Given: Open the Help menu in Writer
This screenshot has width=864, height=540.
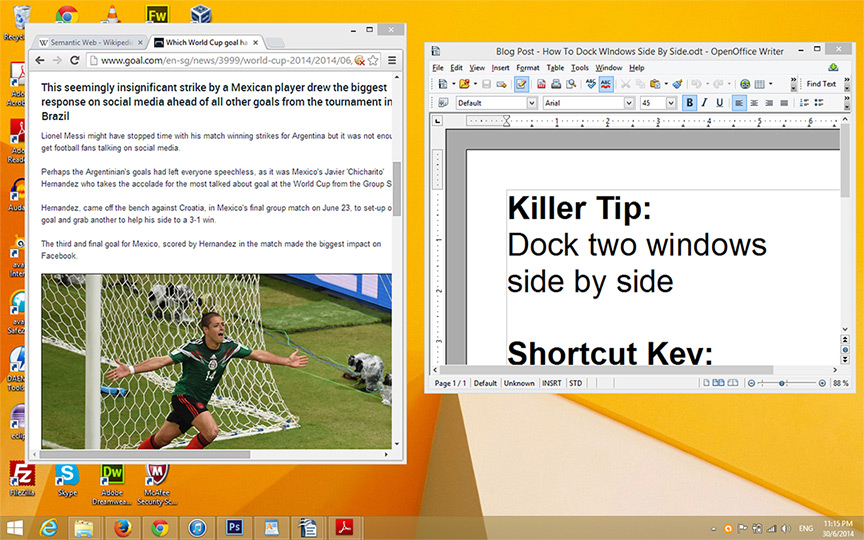Looking at the screenshot, I should coord(636,68).
